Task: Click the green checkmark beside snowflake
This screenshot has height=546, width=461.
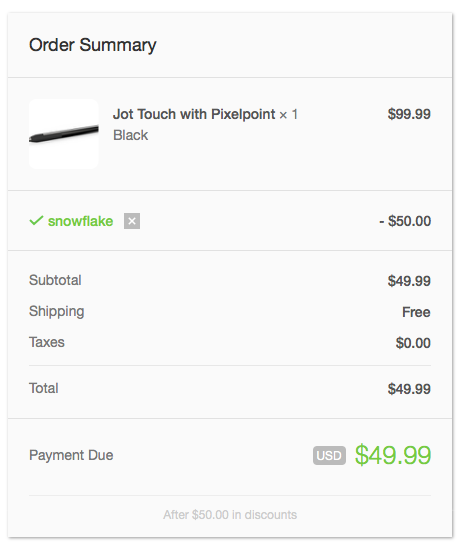Action: click(x=36, y=220)
